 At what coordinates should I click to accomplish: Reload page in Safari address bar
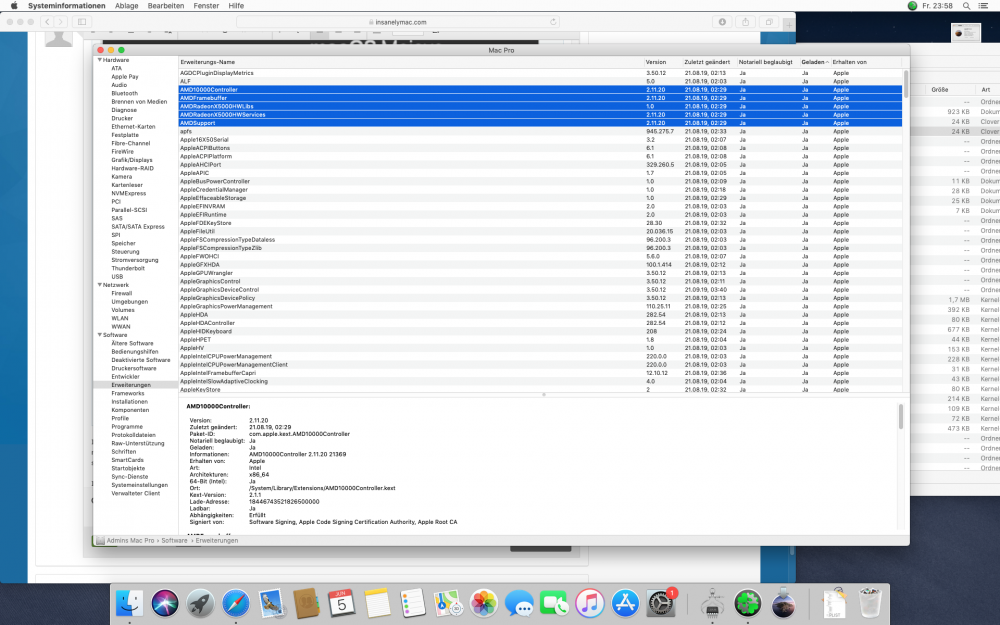click(553, 22)
